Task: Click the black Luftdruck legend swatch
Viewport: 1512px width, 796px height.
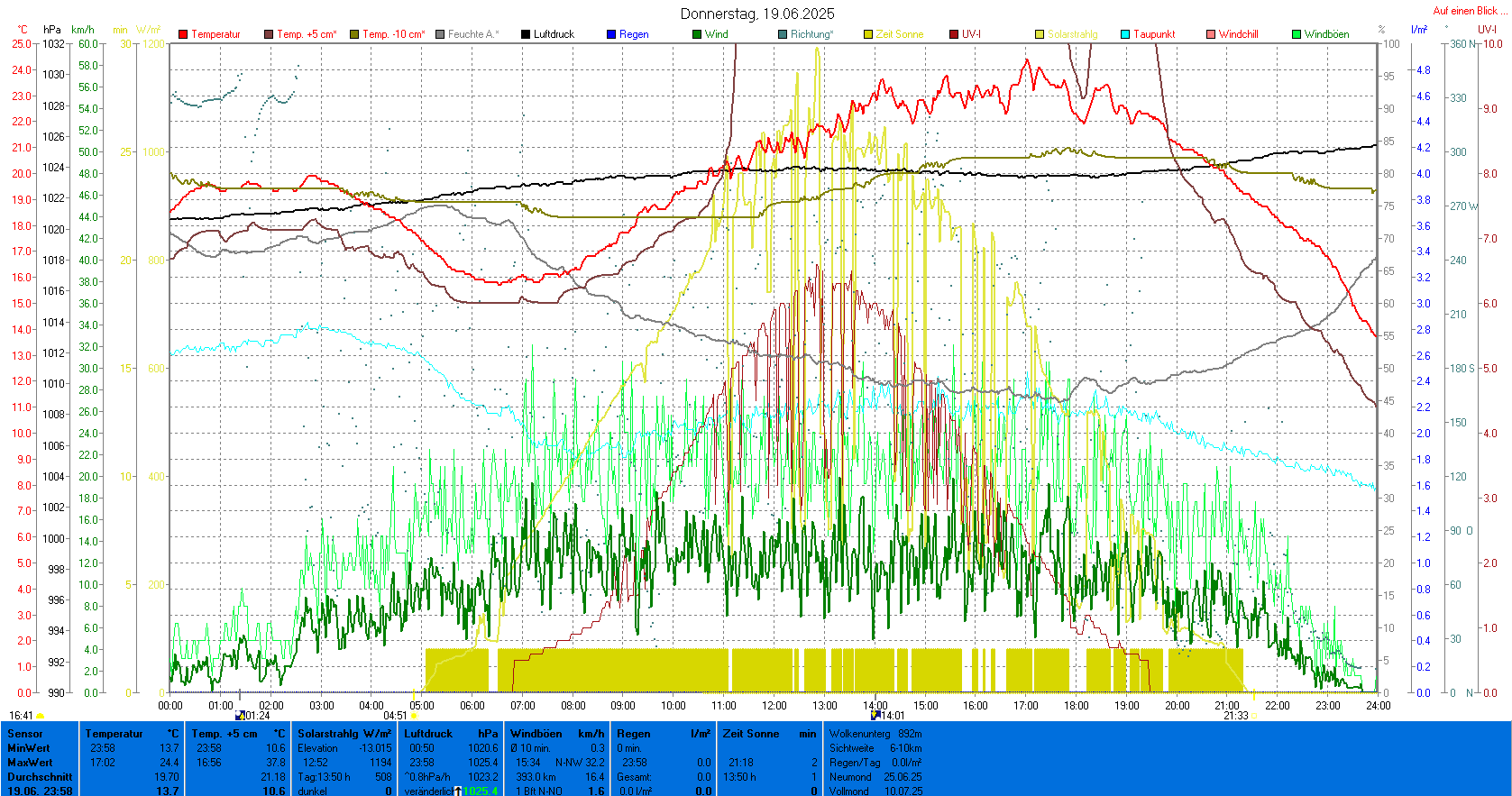Action: [526, 34]
